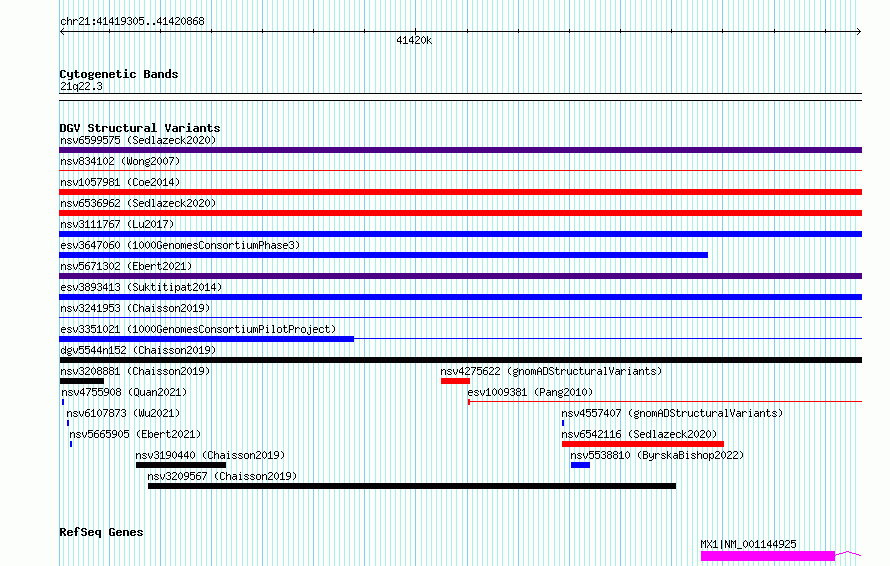This screenshot has width=890, height=566.
Task: Open the nsv4755908 (Quan2021) label
Action: pos(124,392)
